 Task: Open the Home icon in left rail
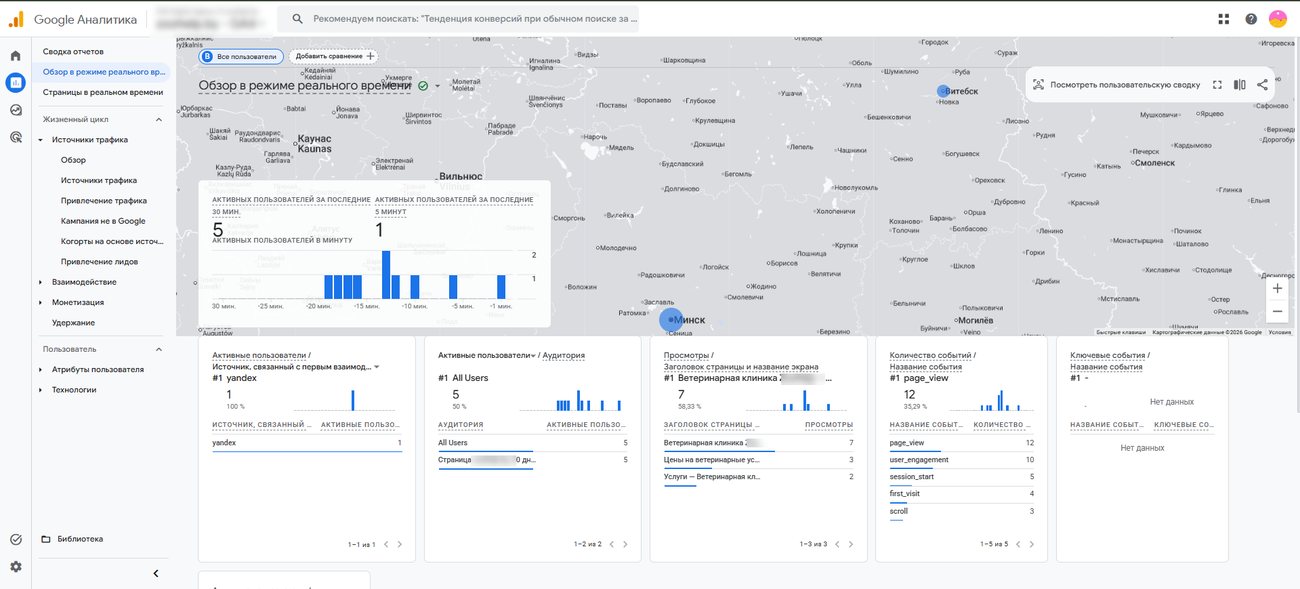pyautogui.click(x=15, y=56)
